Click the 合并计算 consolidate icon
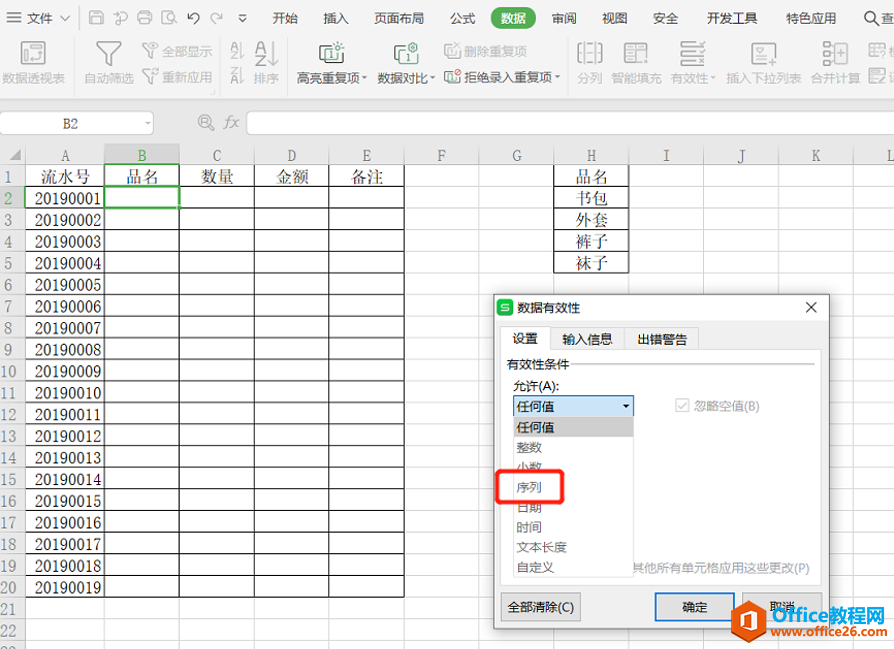 tap(835, 54)
